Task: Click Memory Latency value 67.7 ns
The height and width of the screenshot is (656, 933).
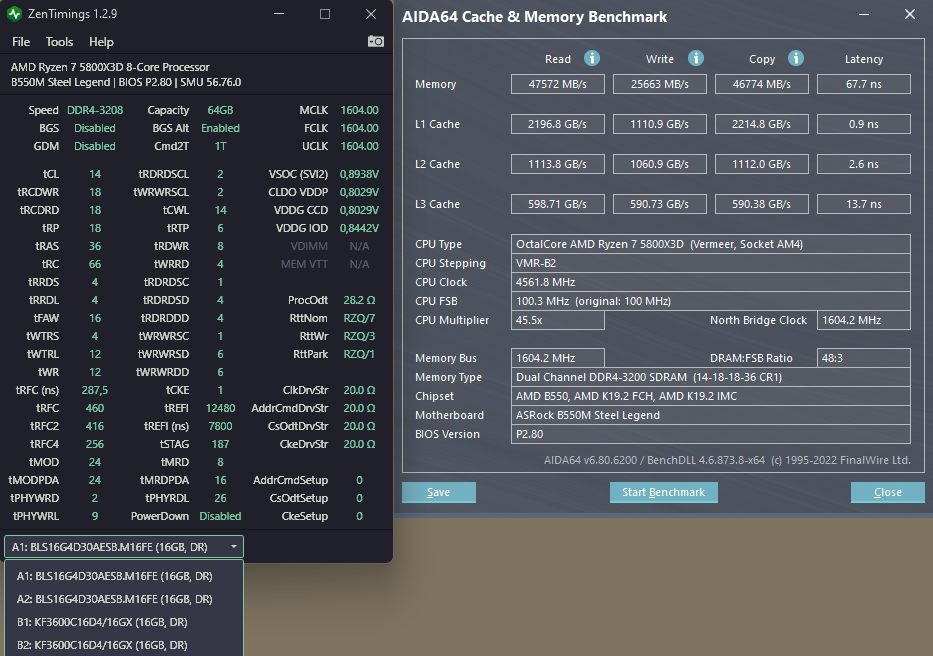Action: [x=863, y=84]
